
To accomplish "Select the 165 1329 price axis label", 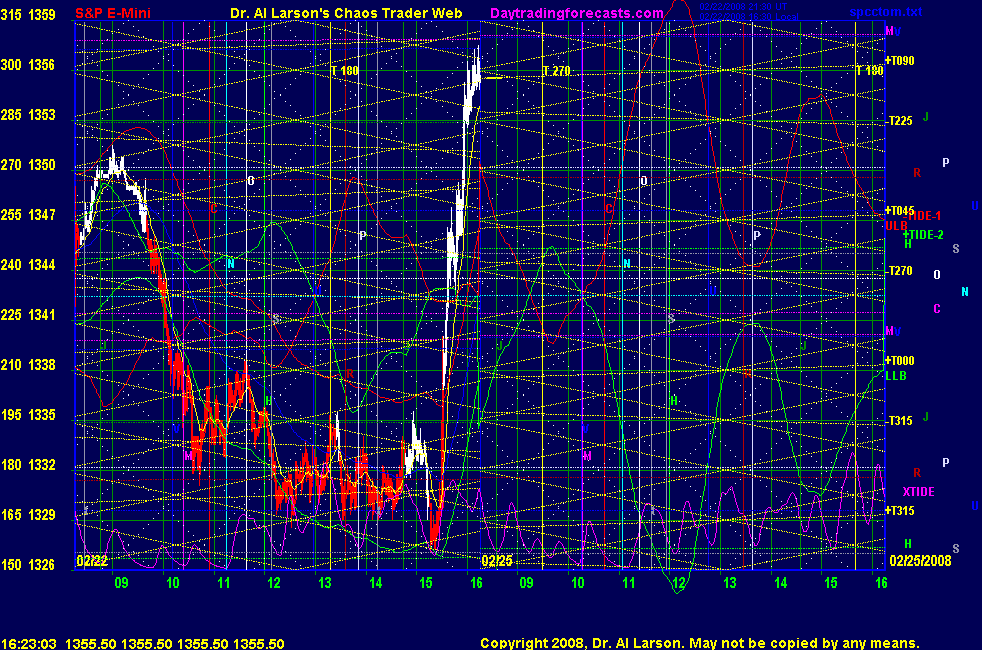I will [x=28, y=515].
